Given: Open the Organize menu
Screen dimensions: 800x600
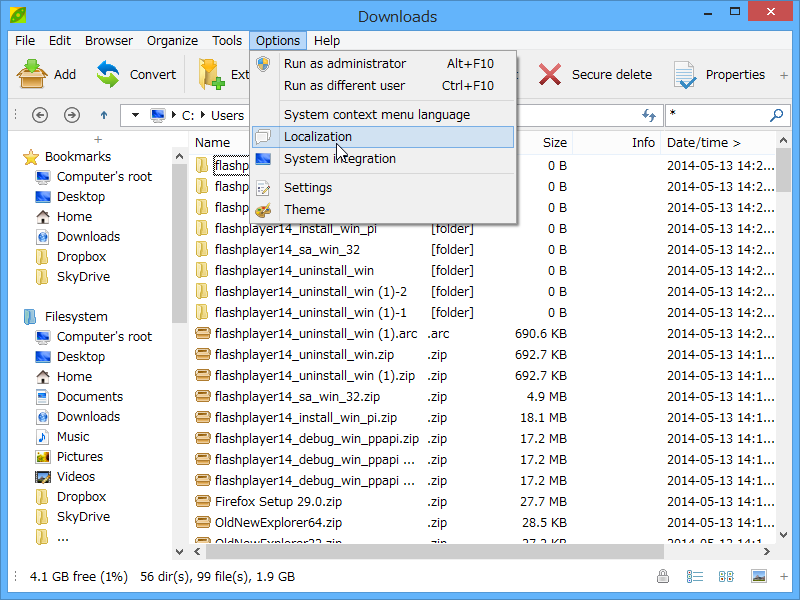Looking at the screenshot, I should [172, 40].
